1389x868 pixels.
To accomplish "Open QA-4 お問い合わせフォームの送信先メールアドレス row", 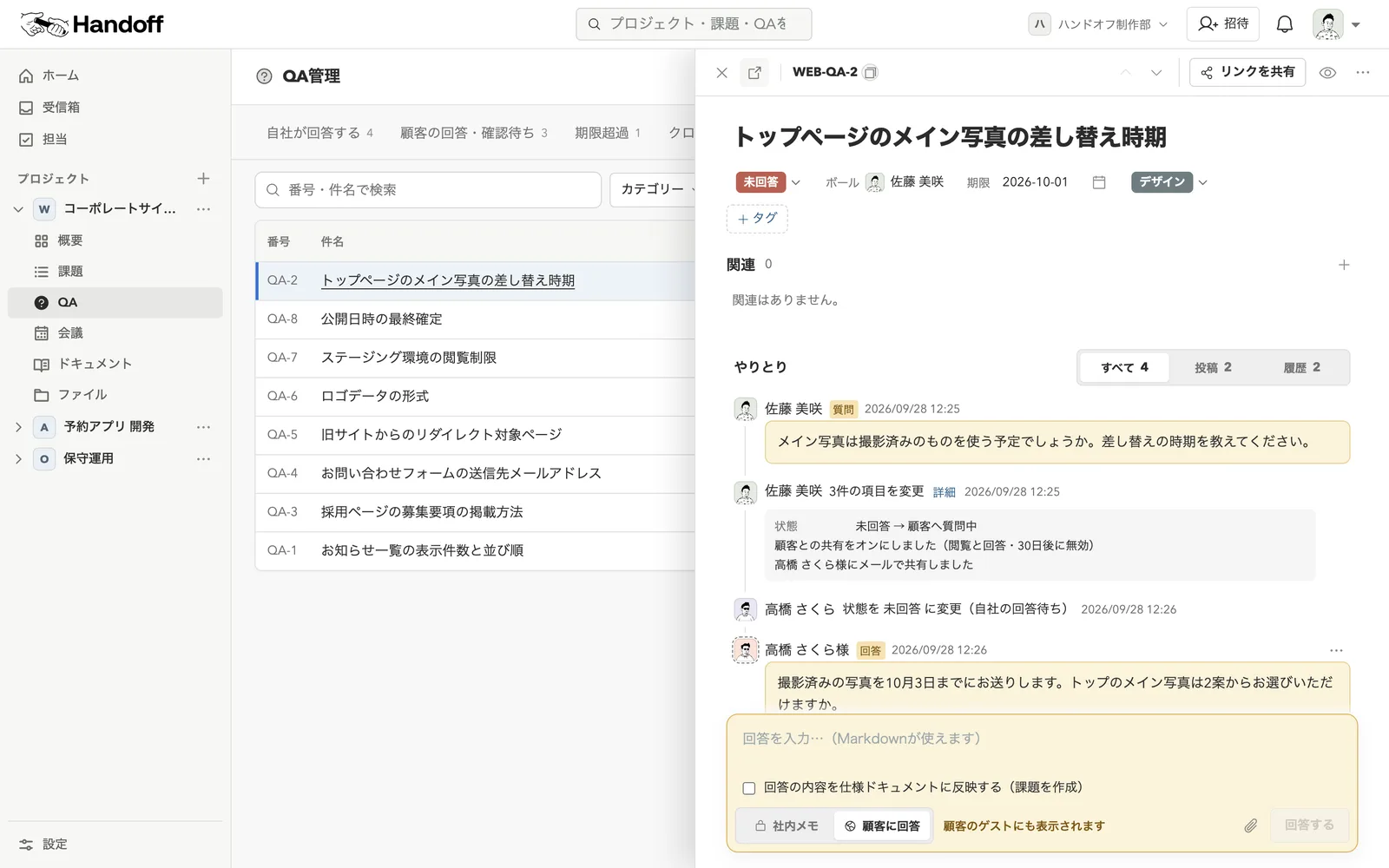I will (x=475, y=474).
